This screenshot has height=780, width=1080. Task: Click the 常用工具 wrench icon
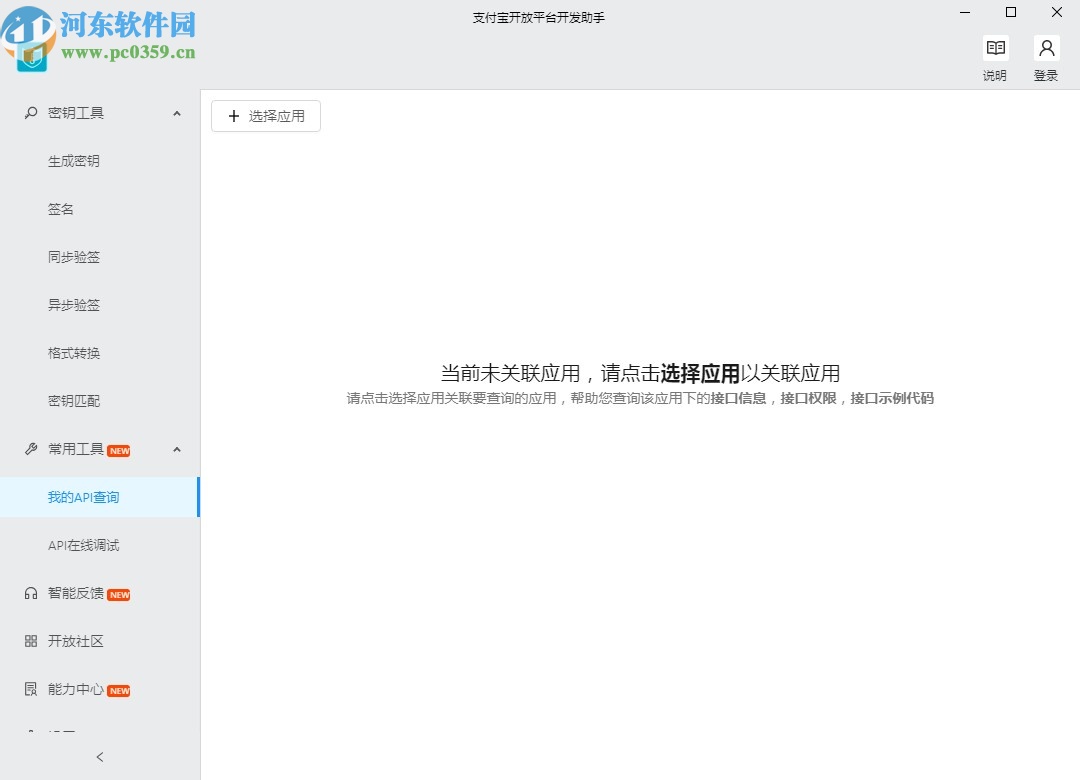30,449
